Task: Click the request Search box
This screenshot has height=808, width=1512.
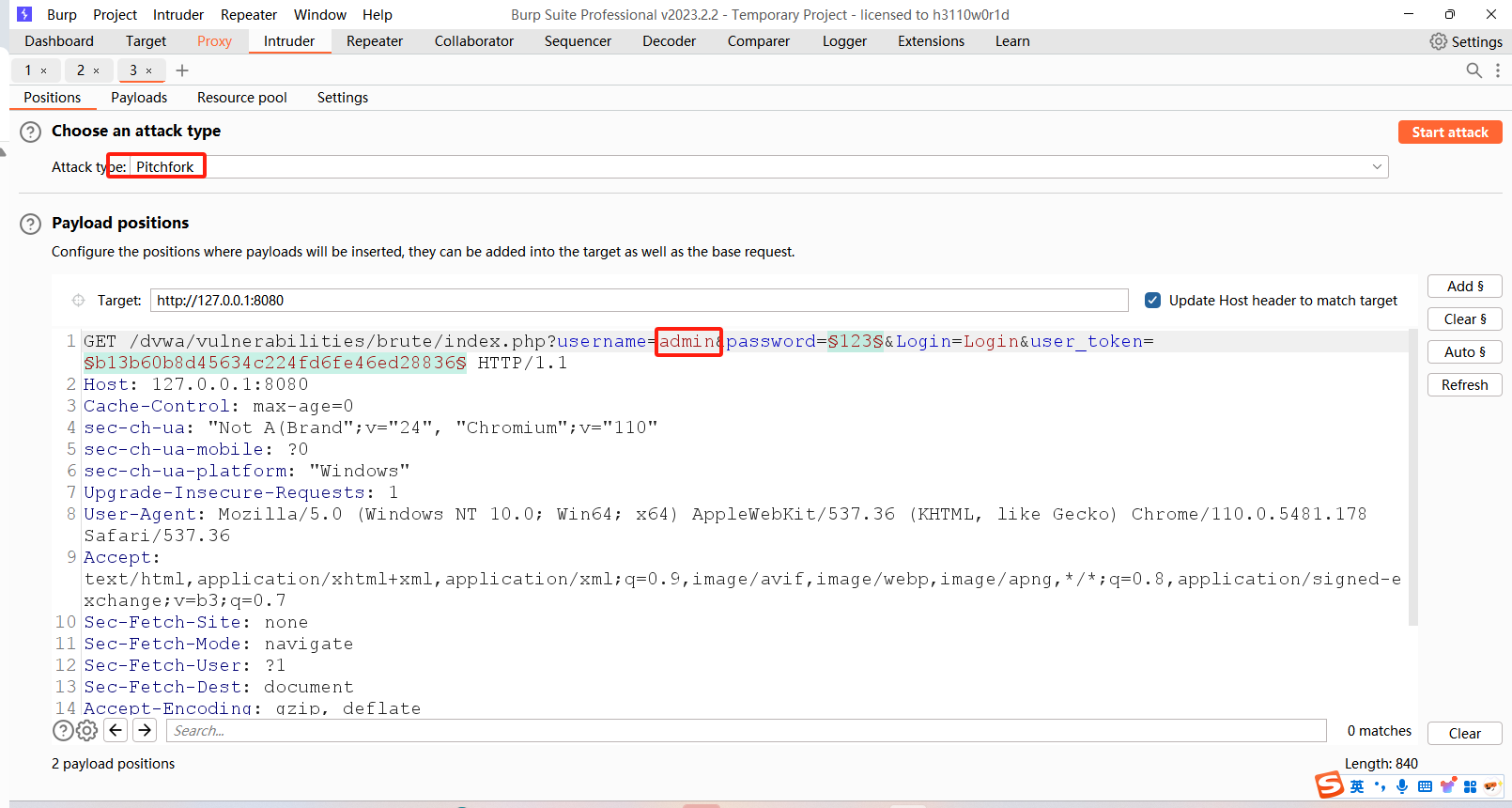Action: (x=747, y=731)
